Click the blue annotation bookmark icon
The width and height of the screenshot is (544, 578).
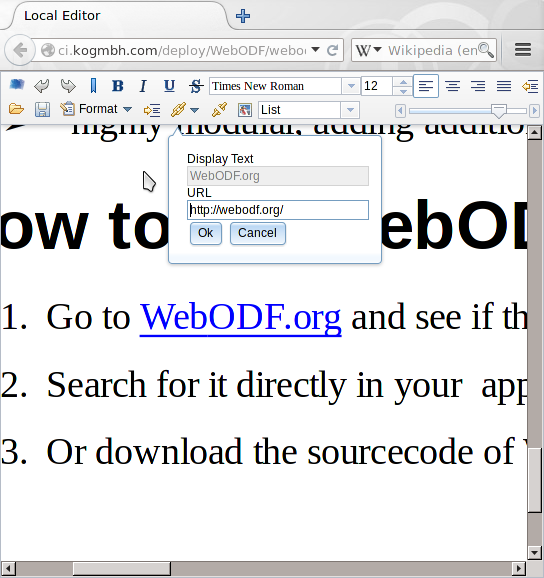pyautogui.click(x=93, y=86)
